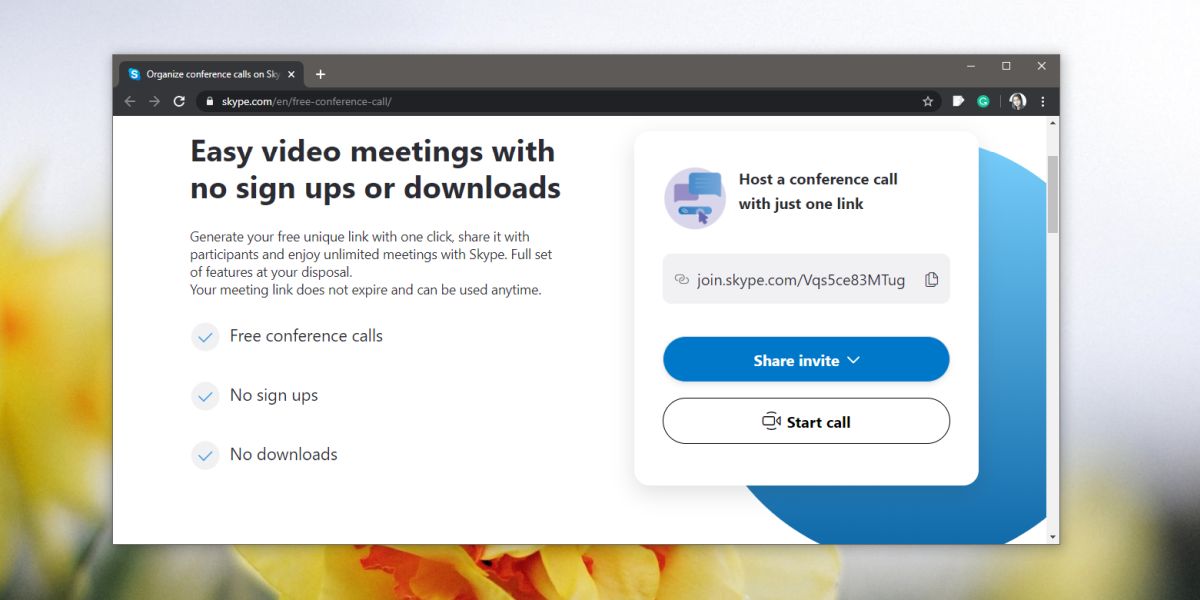1200x600 pixels.
Task: Start call with the outlined button
Action: pyautogui.click(x=806, y=421)
